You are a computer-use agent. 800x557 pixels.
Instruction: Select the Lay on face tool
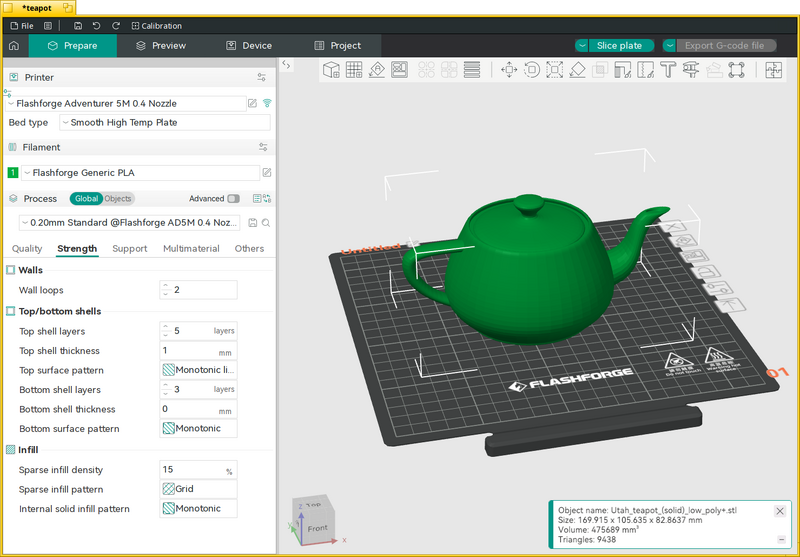(577, 70)
